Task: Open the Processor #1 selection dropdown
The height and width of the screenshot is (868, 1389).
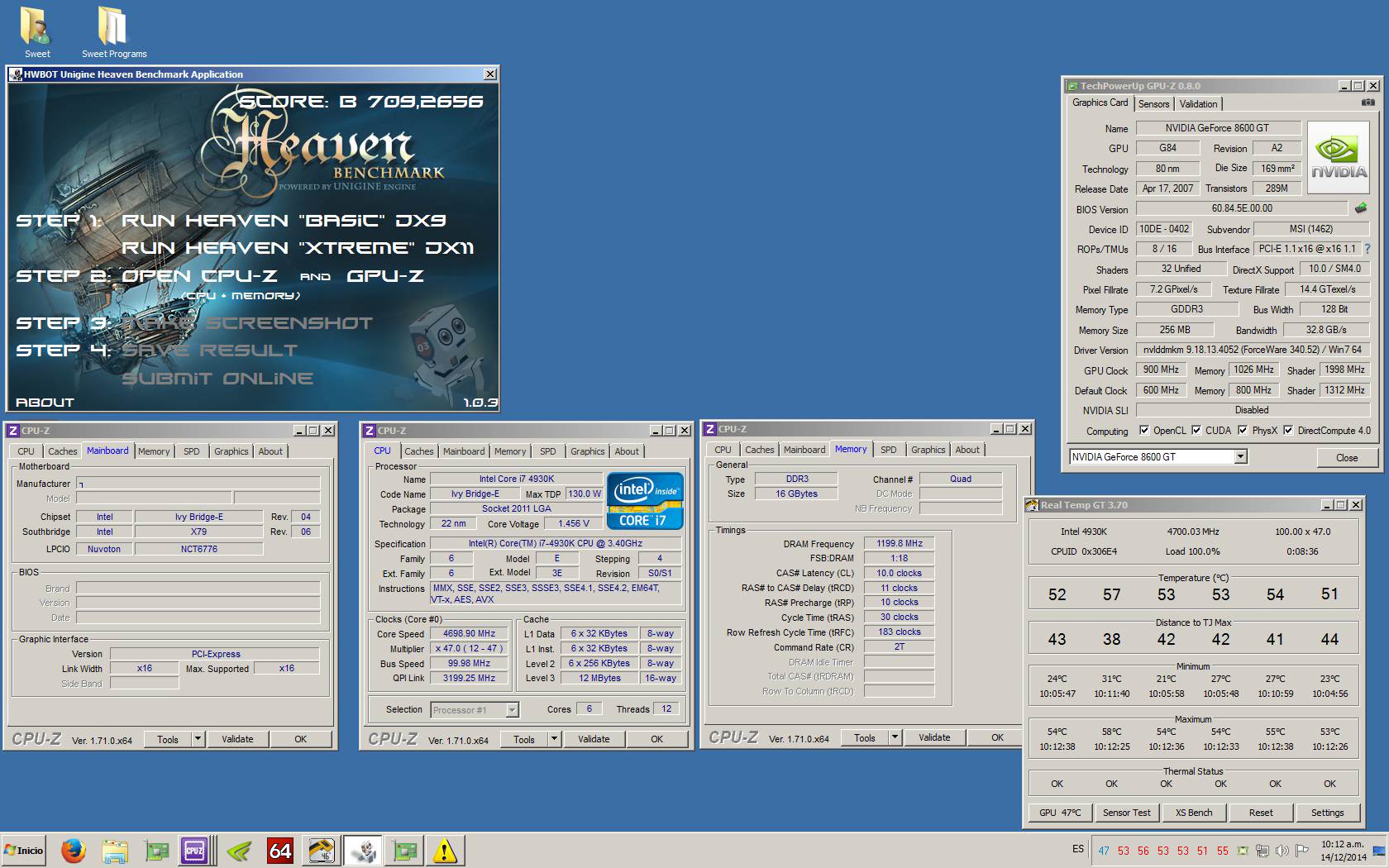Action: tap(512, 709)
